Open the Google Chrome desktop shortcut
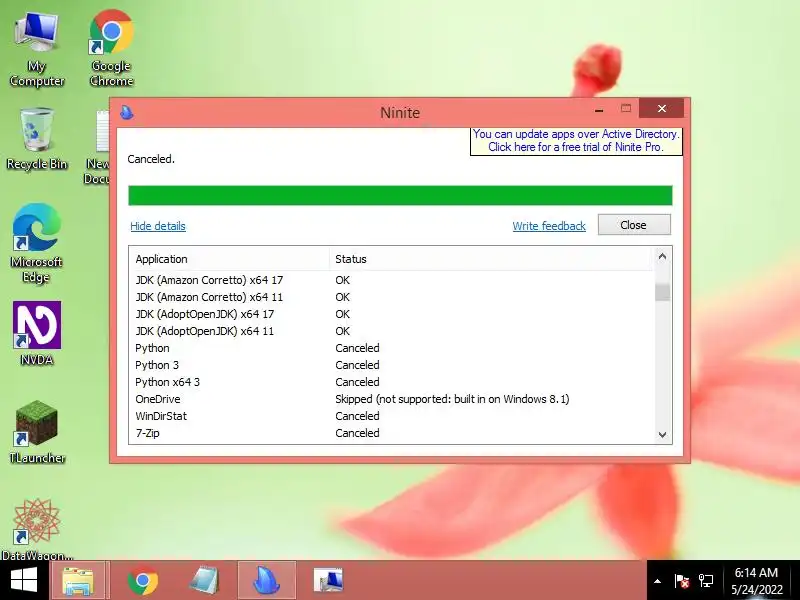The height and width of the screenshot is (600, 800). click(111, 48)
